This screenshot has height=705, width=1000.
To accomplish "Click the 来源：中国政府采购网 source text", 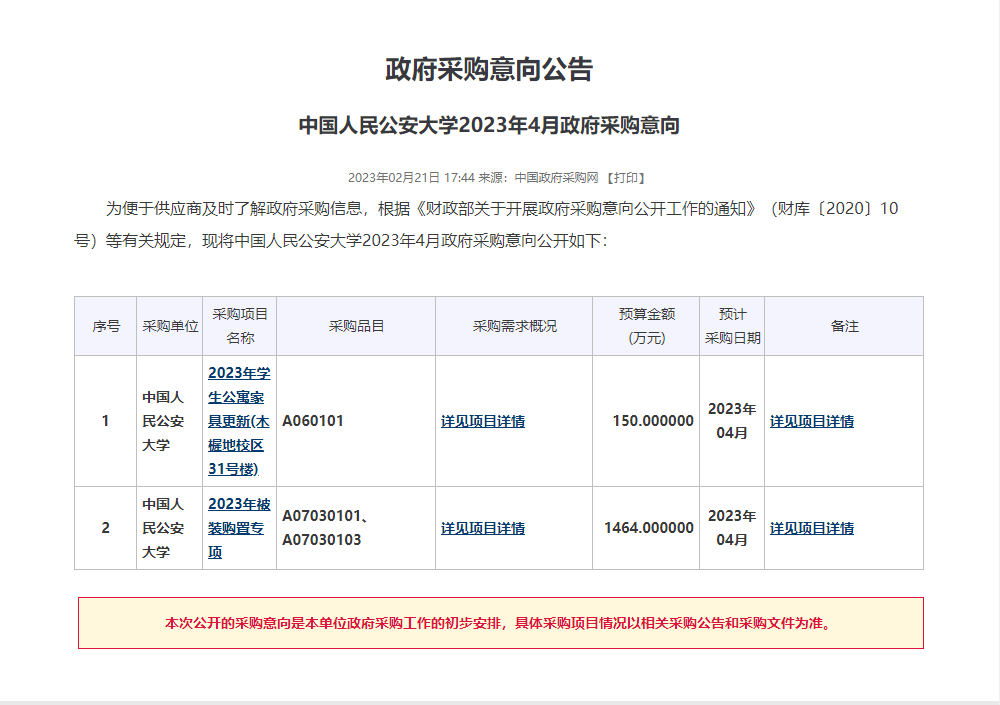I will pyautogui.click(x=538, y=177).
